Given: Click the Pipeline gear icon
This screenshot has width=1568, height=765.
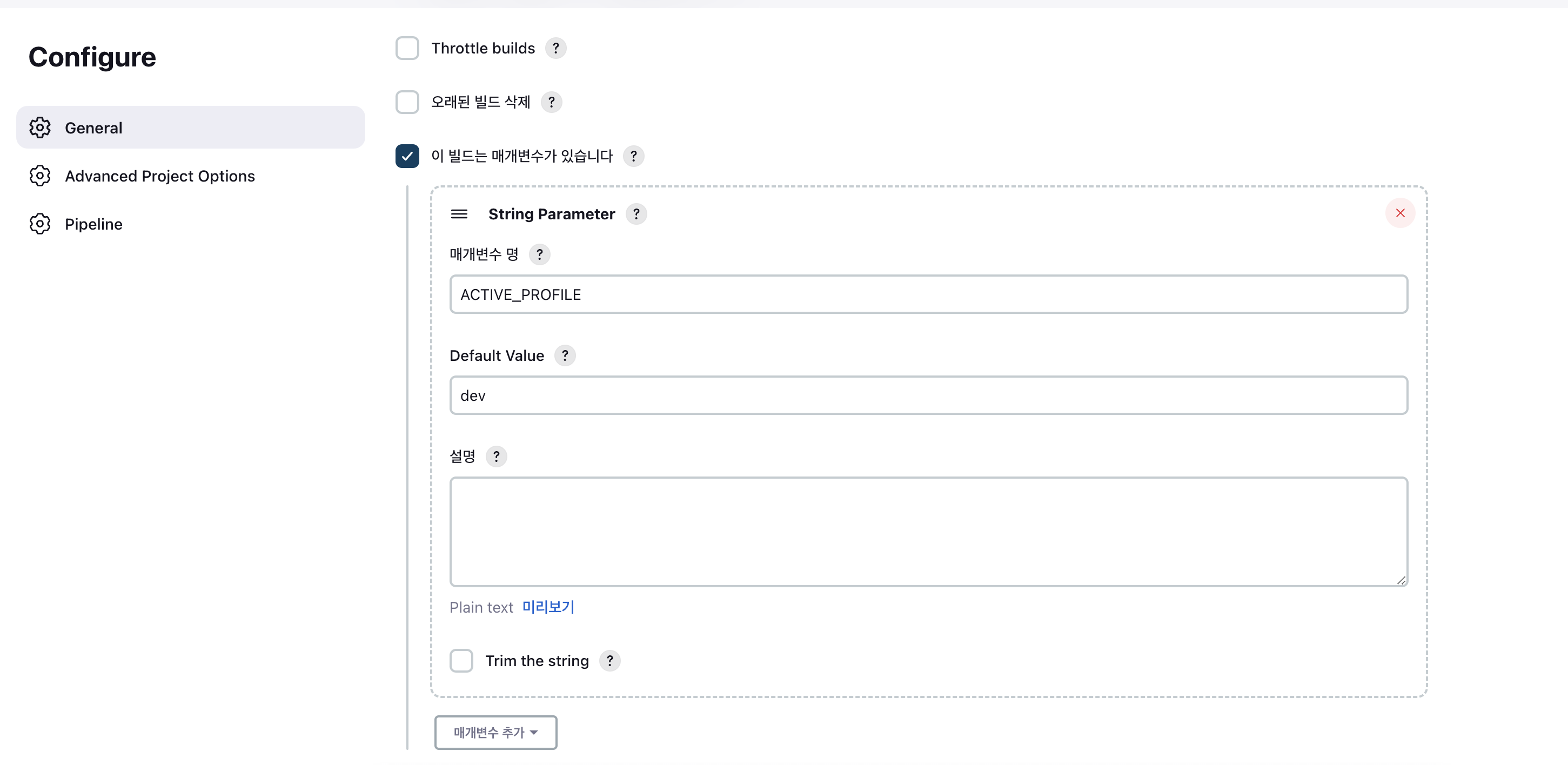Looking at the screenshot, I should [39, 224].
